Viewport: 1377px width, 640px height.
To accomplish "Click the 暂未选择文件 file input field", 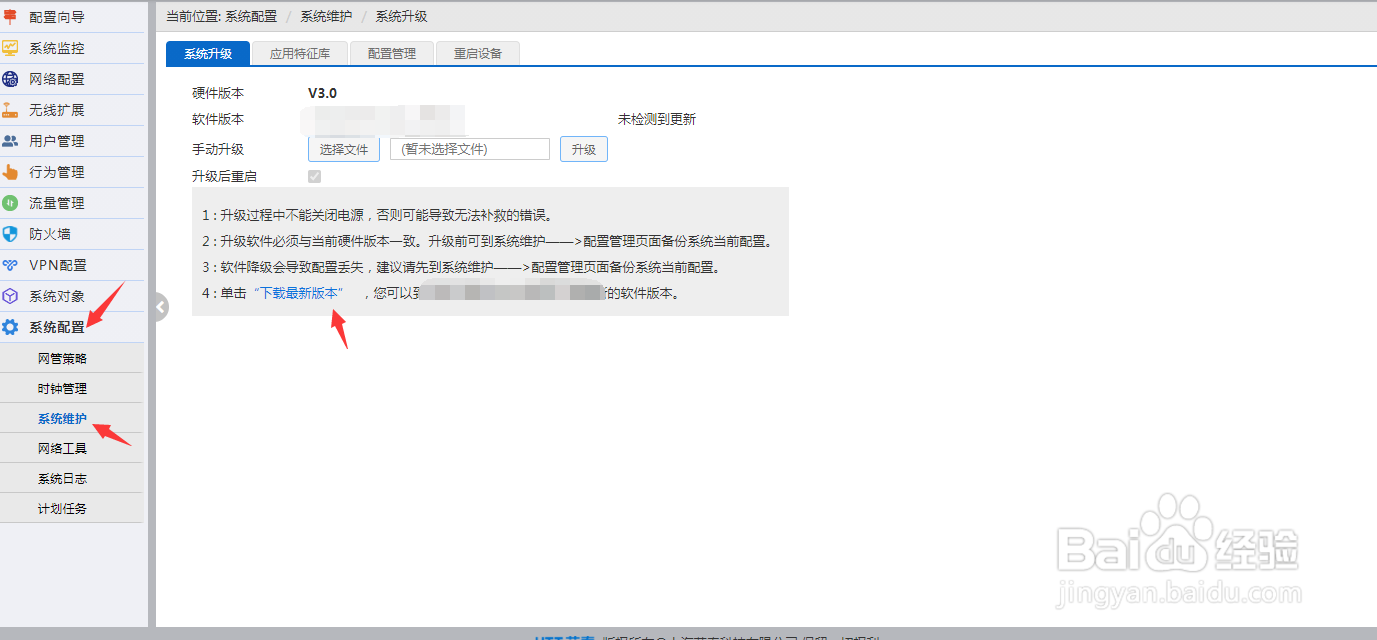I will (469, 148).
